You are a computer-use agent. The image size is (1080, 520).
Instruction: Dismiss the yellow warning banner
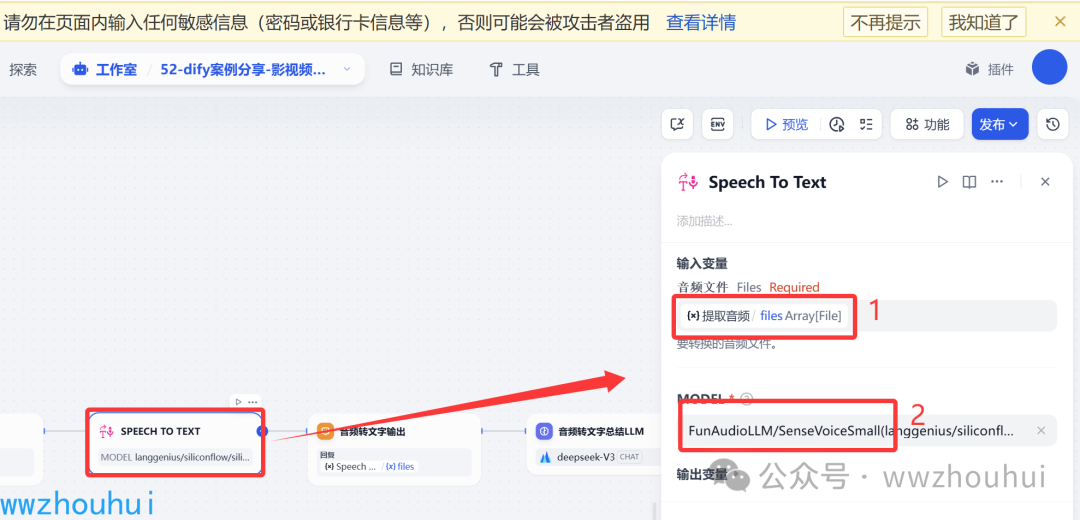[1060, 21]
